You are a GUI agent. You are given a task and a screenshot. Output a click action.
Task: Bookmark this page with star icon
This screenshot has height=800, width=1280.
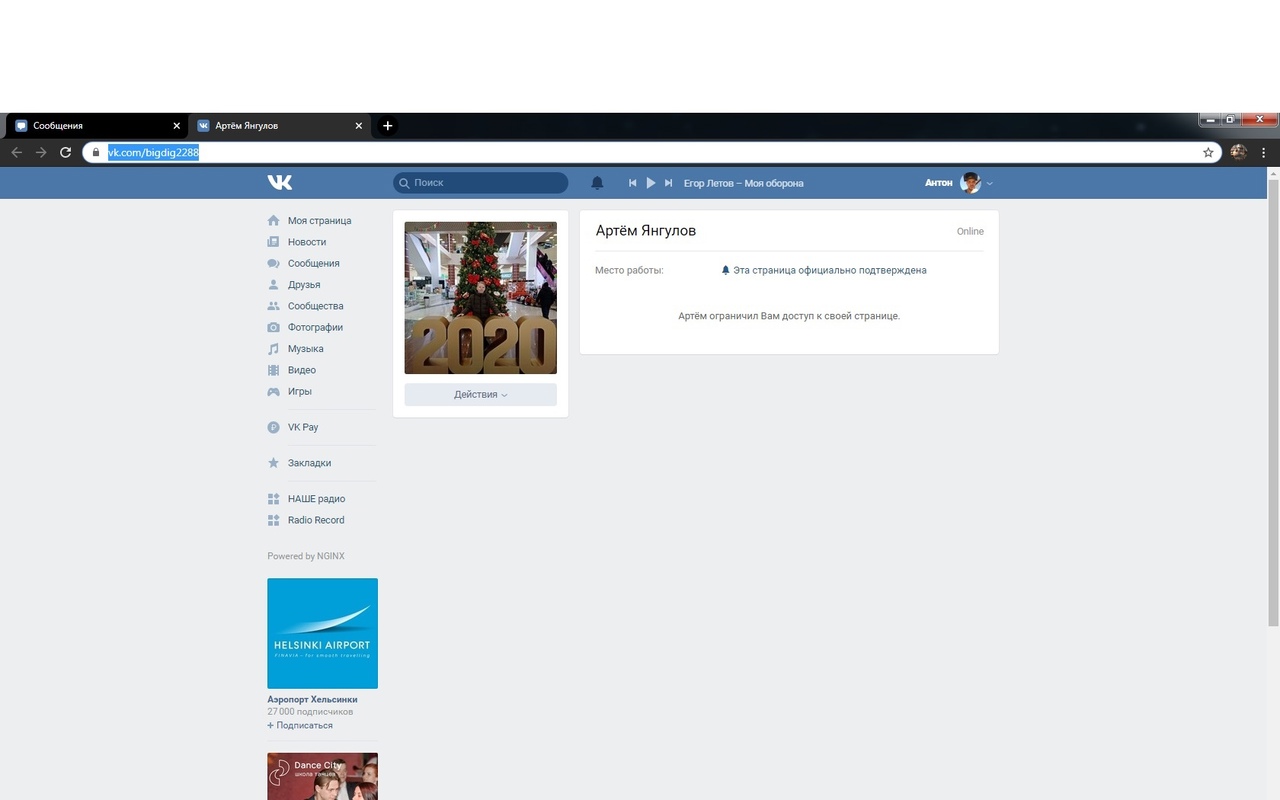pos(1208,153)
